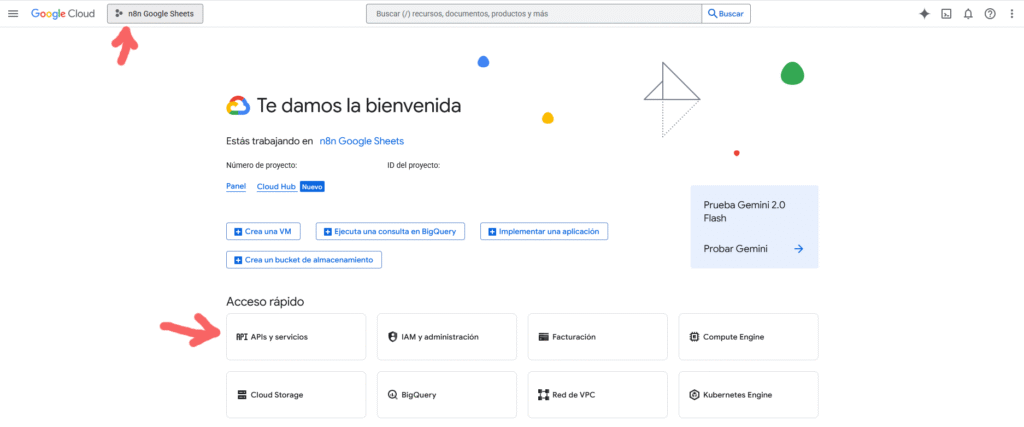
Task: Open the Facturación card
Action: pos(598,336)
